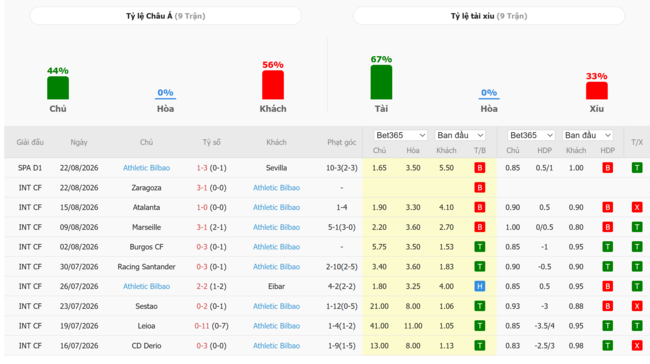650x364 pixels.
Task: Click the Ngày column header
Action: (79, 142)
